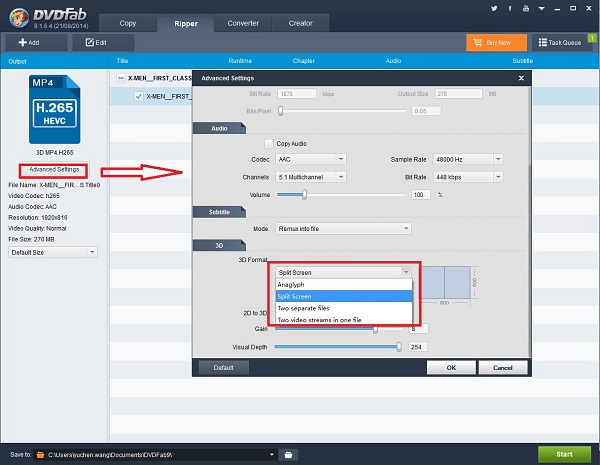Close the Advanced Settings dialog
The image size is (600, 465).
click(x=521, y=78)
